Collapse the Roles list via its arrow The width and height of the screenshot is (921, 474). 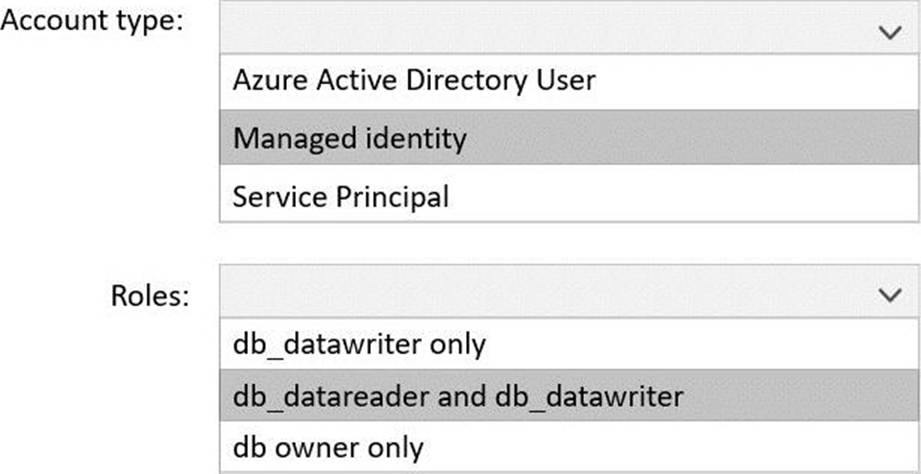(889, 295)
